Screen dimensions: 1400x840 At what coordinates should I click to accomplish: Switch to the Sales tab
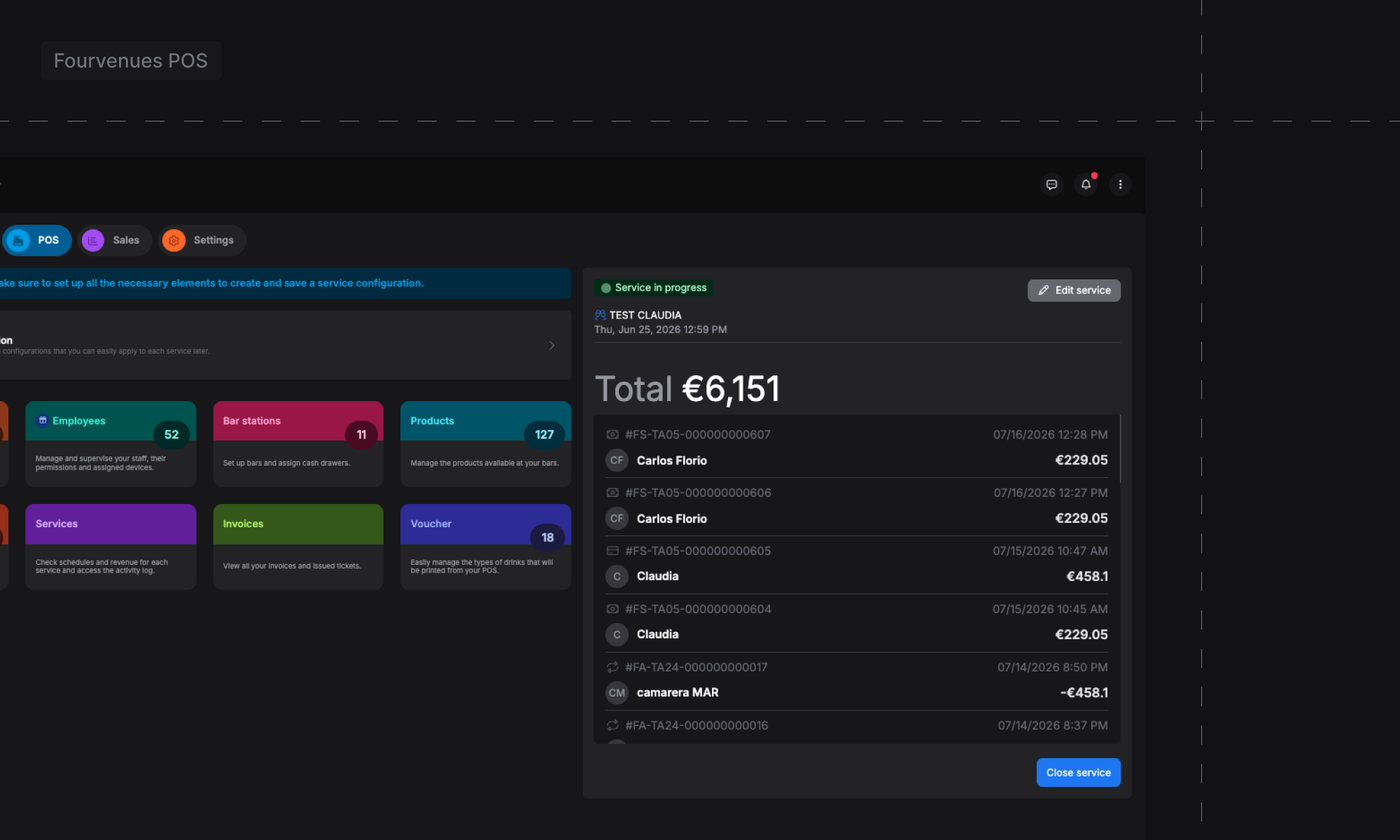115,240
